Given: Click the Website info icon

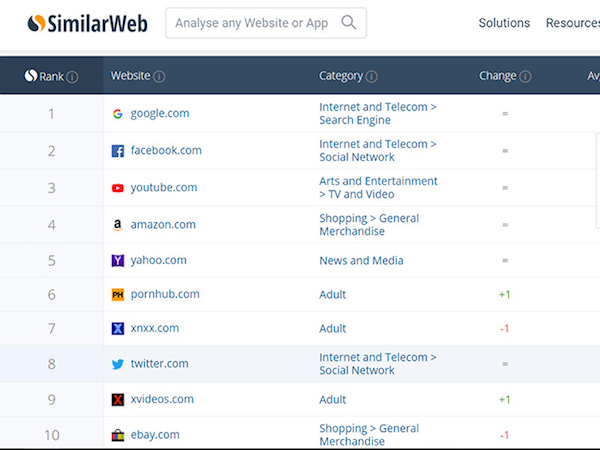Looking at the screenshot, I should coord(159,77).
